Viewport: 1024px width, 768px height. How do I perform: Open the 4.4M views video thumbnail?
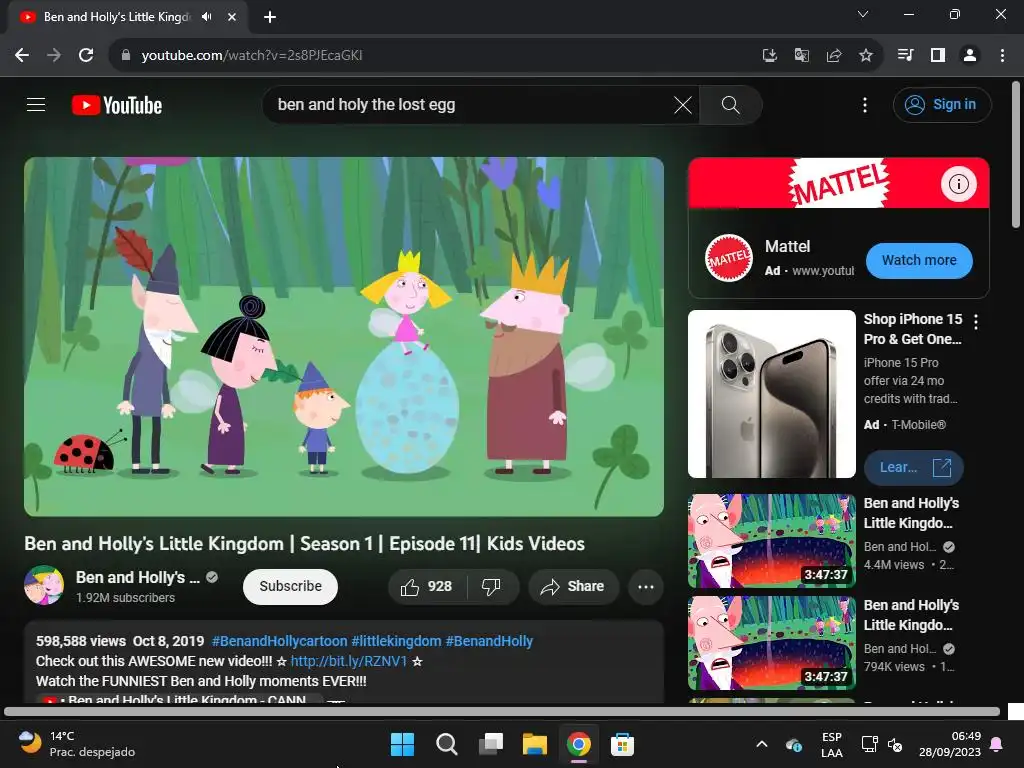click(x=771, y=541)
